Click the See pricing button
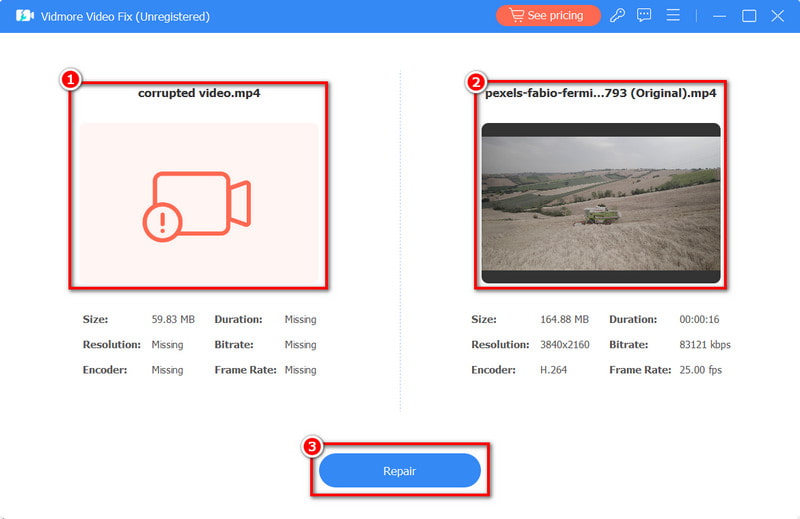The height and width of the screenshot is (519, 800). [x=548, y=16]
